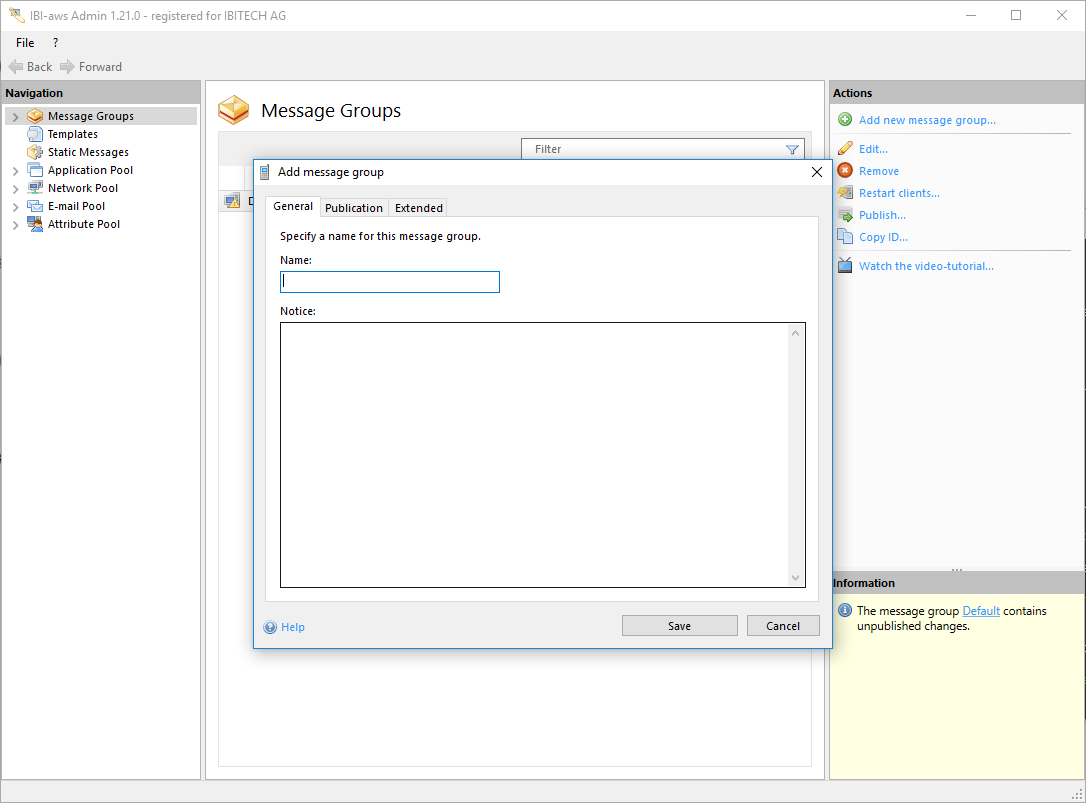Click the Add new message group icon

tap(845, 120)
